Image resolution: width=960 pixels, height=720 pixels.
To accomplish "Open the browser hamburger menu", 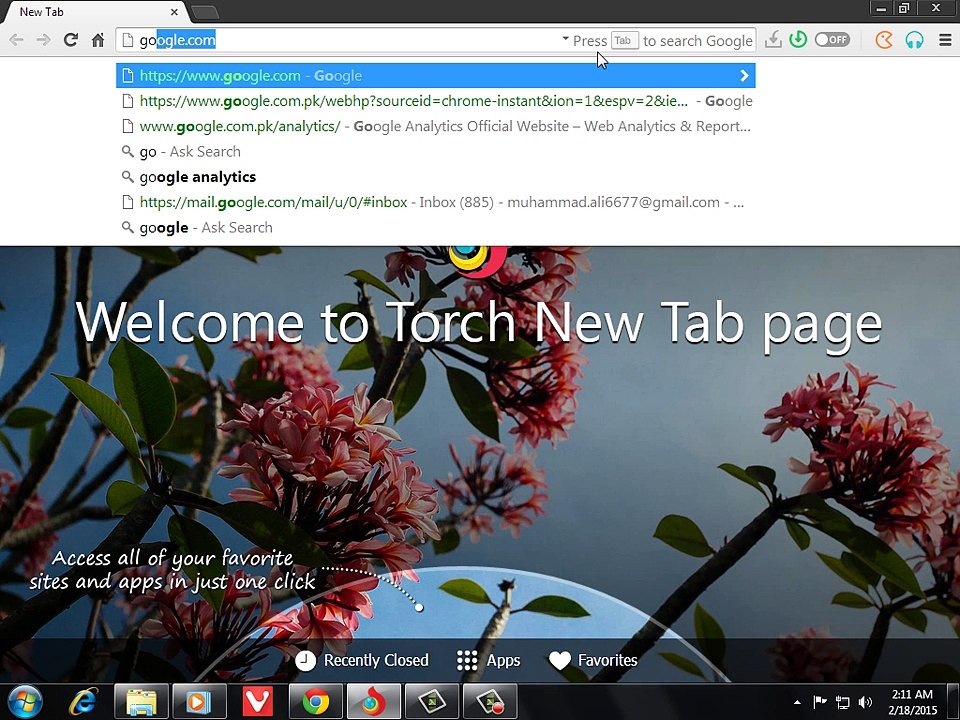I will coord(945,40).
